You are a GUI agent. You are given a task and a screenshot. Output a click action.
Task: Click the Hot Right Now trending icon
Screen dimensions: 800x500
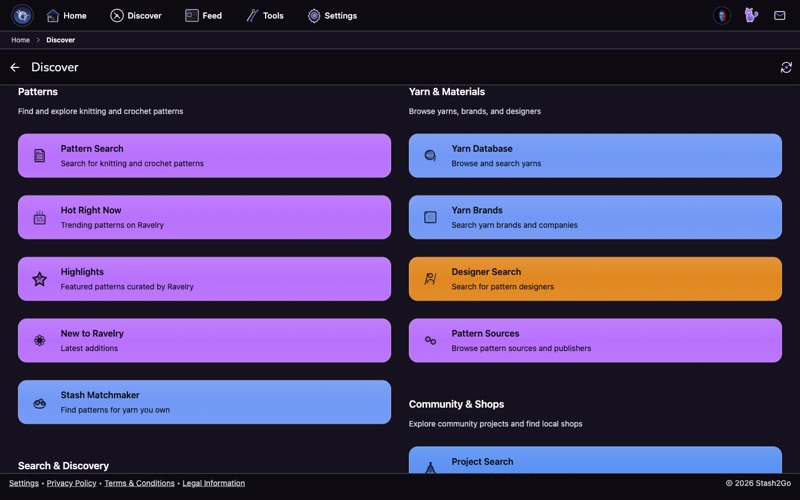click(39, 218)
